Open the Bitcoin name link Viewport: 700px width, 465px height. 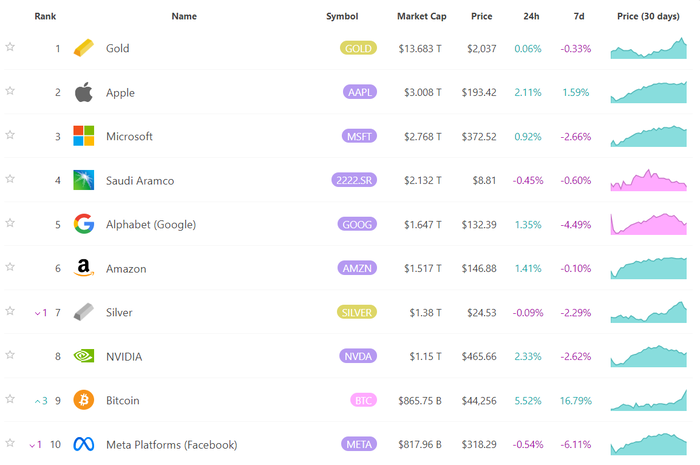click(123, 400)
